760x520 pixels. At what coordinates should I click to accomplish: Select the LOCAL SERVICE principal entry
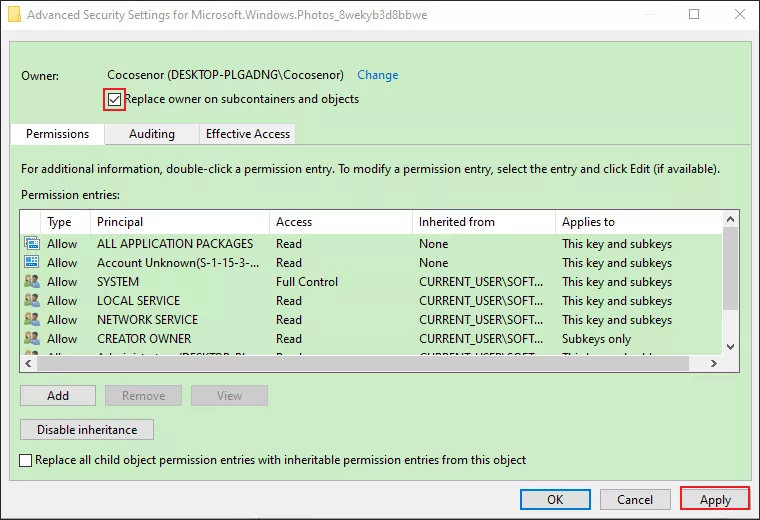click(138, 300)
